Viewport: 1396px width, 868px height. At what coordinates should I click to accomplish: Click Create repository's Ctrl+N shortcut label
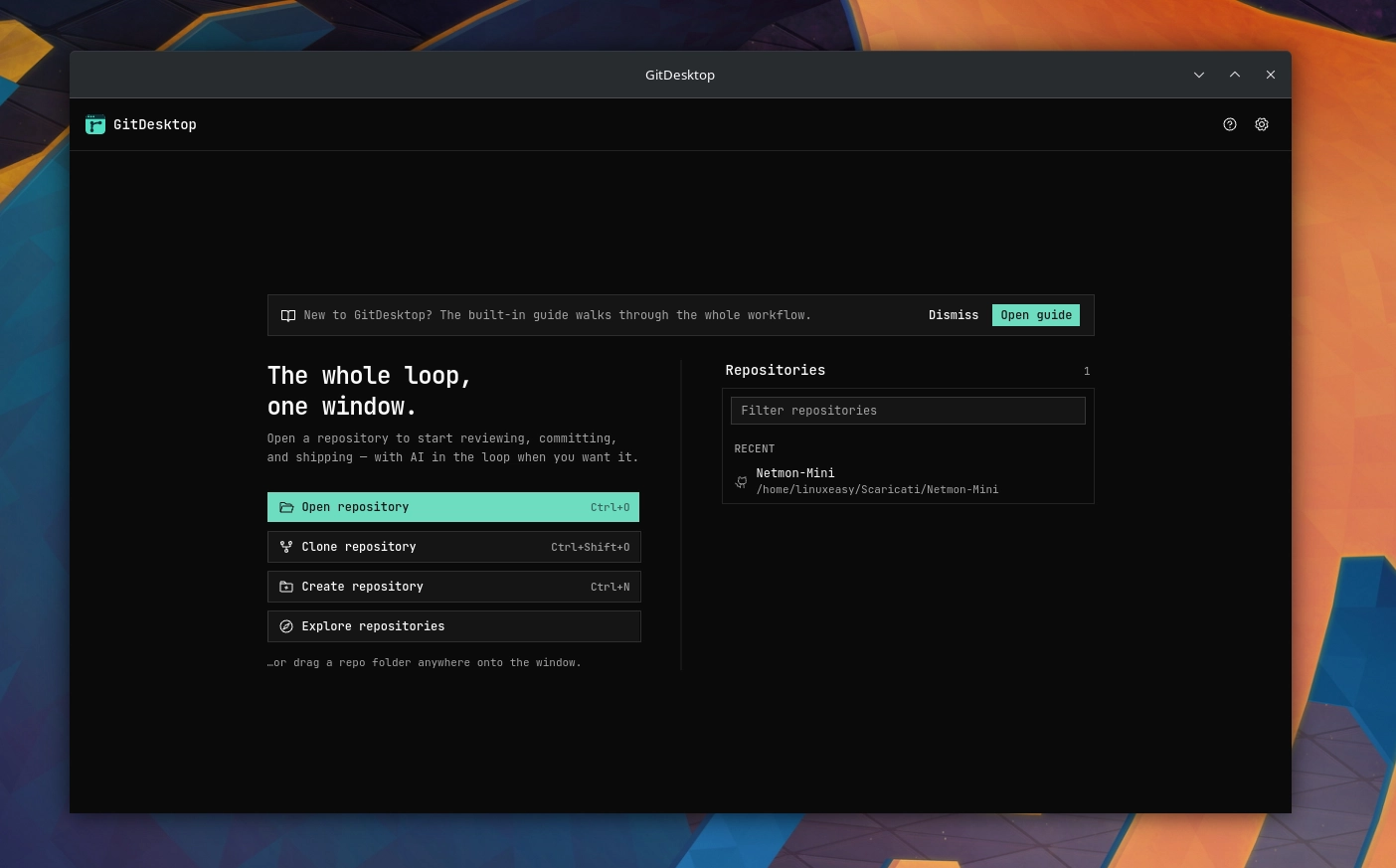611,587
